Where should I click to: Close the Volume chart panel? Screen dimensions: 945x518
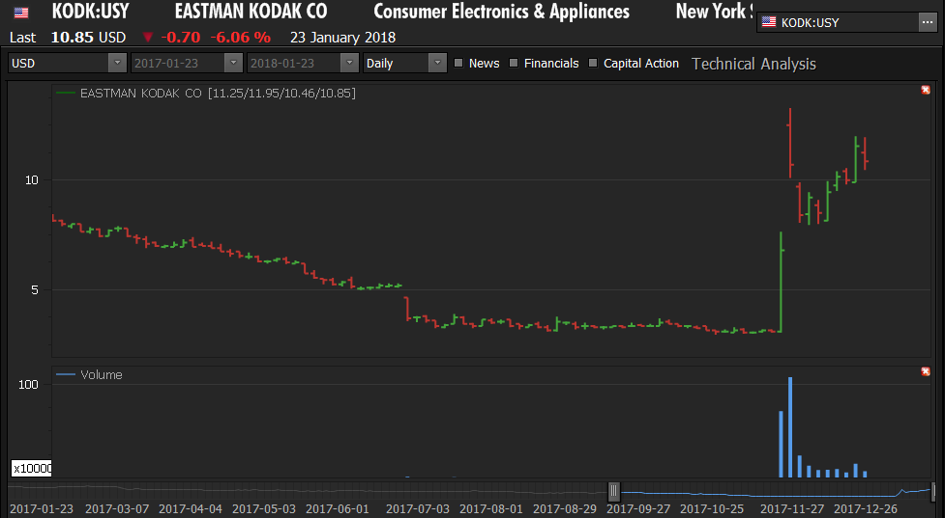click(x=926, y=371)
